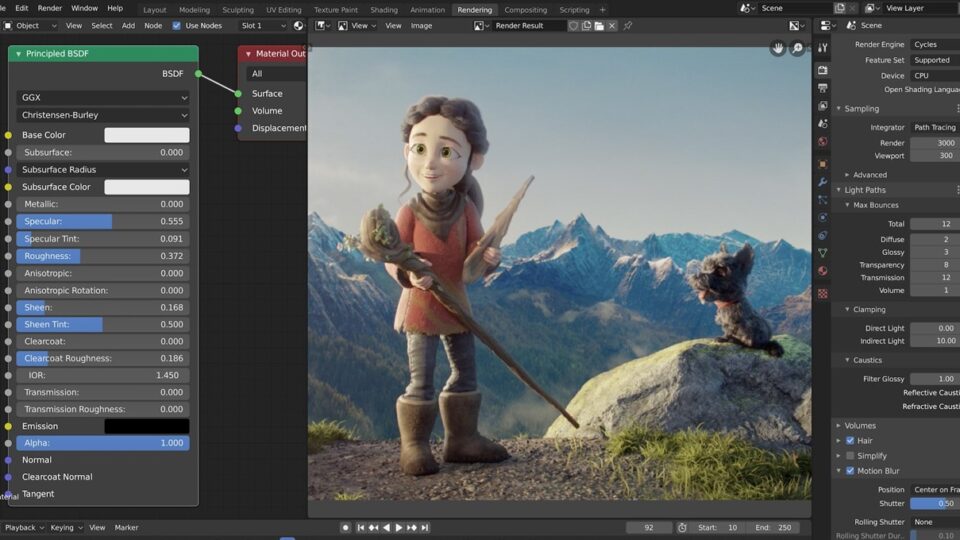Toggle fake user shield for Render Result

tap(573, 26)
